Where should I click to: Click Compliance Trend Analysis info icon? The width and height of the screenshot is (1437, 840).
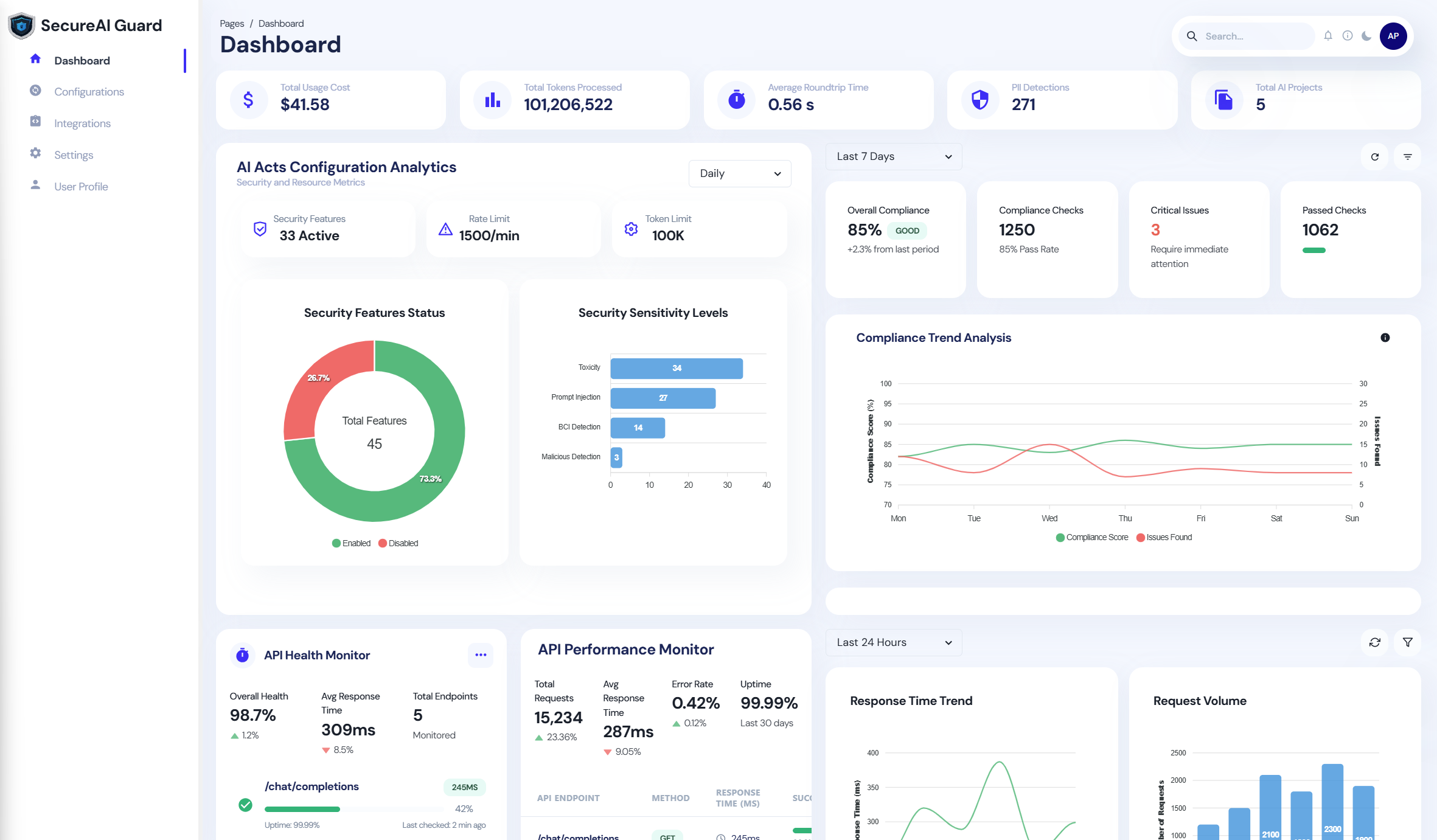tap(1385, 338)
